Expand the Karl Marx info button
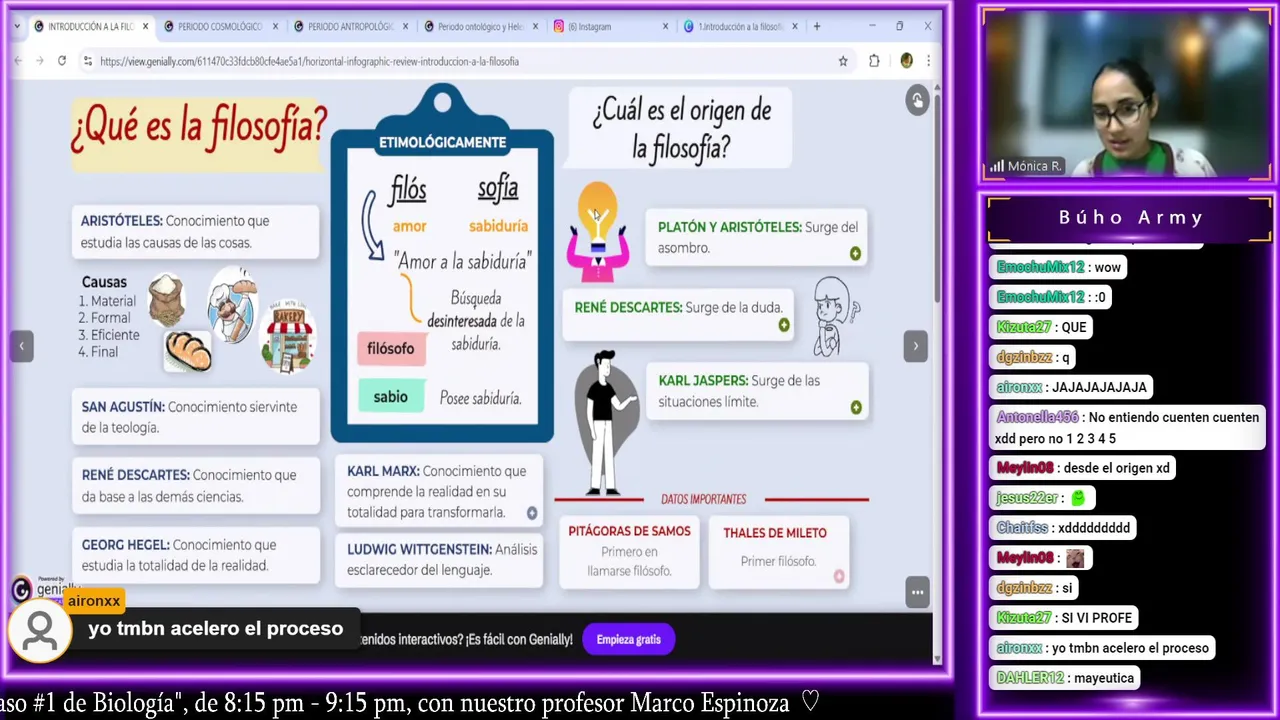1280x720 pixels. (x=532, y=513)
